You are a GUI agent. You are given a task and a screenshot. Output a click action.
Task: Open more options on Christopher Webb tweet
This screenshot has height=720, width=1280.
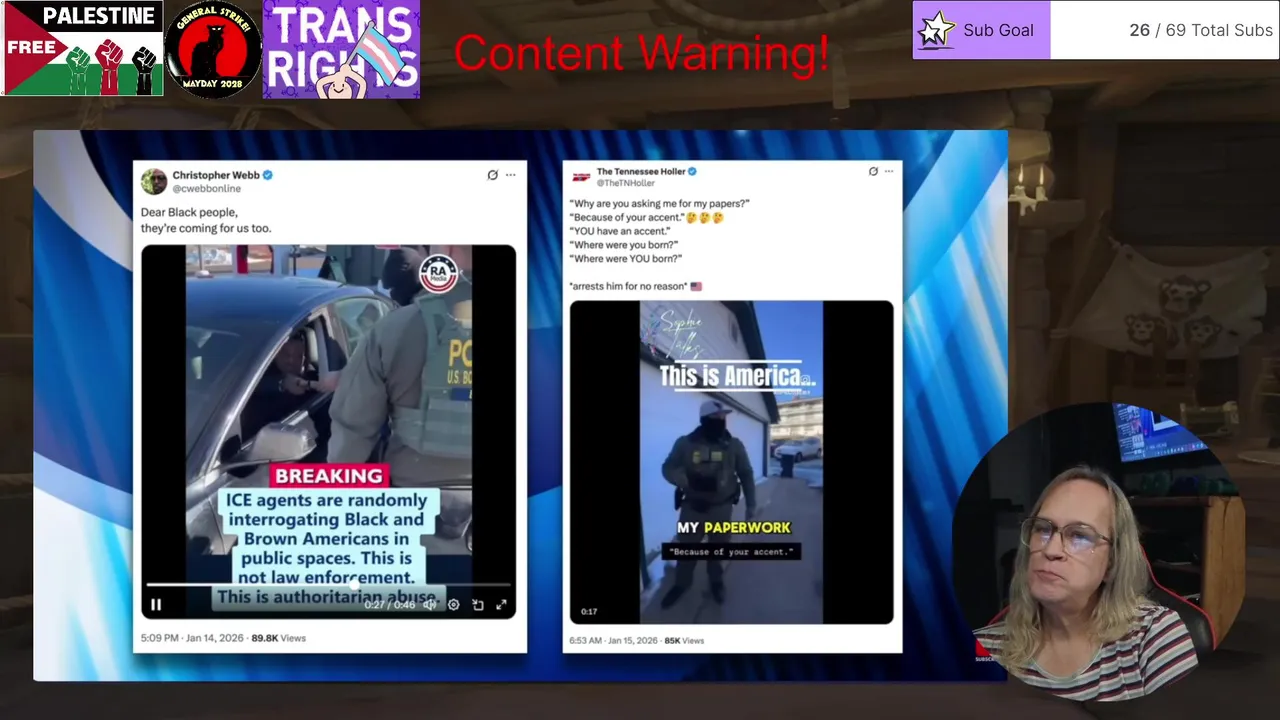[510, 175]
